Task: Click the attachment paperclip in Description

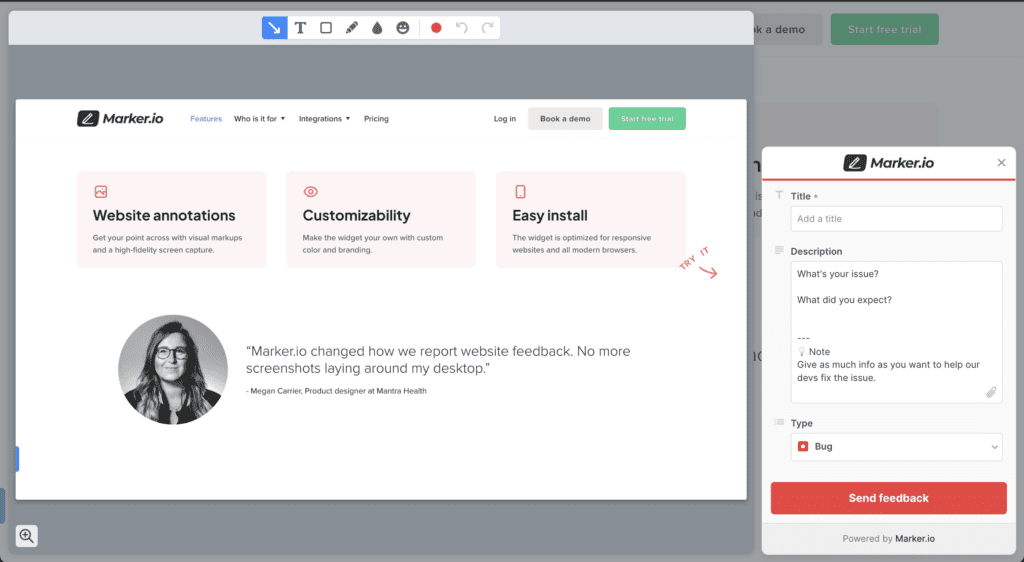Action: 991,392
